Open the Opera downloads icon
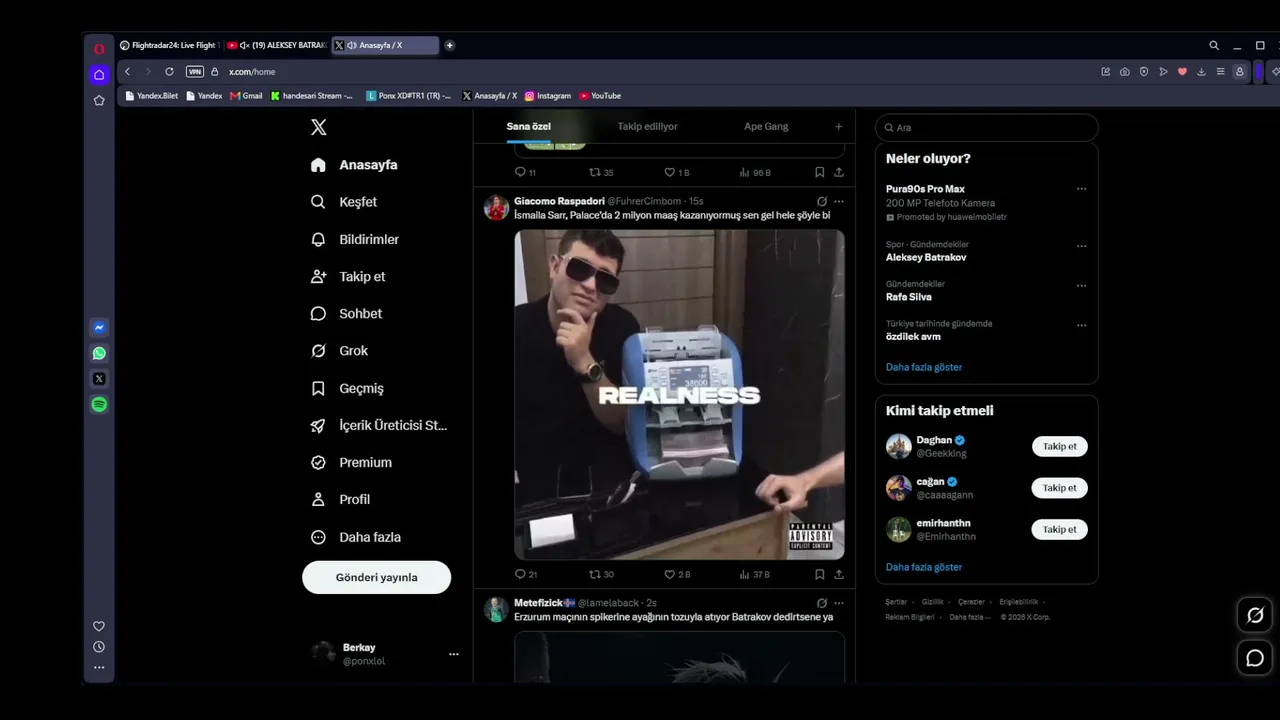The image size is (1280, 720). pyautogui.click(x=1201, y=72)
